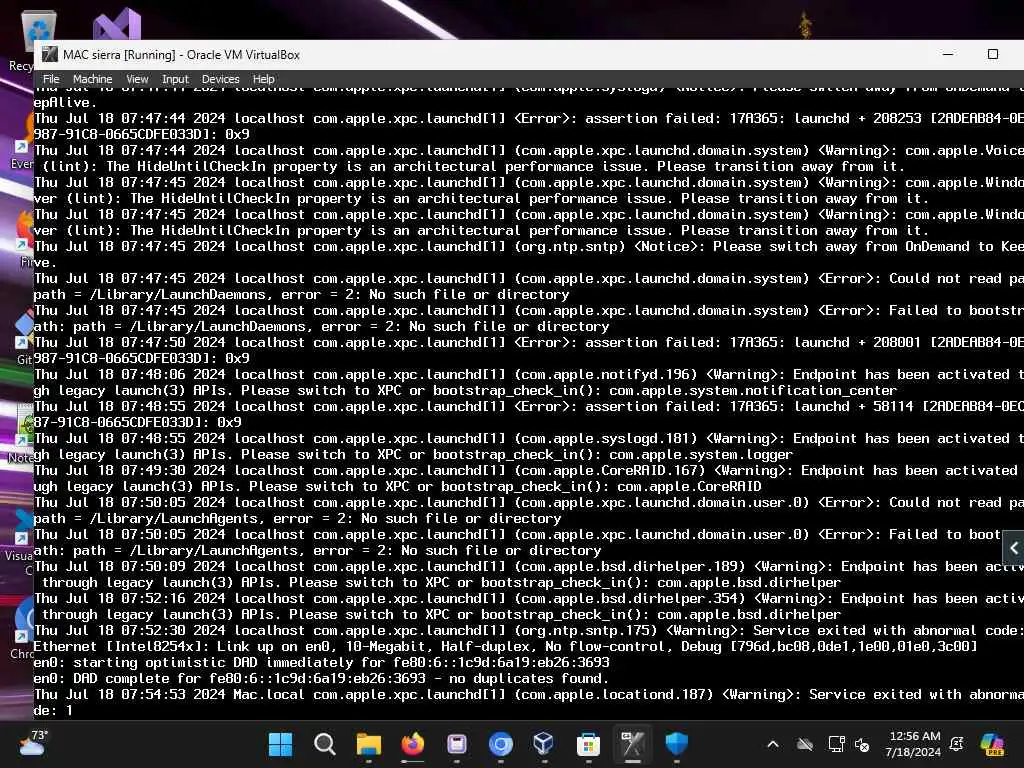This screenshot has width=1024, height=768.
Task: Switch to the Chromium browser taskbar icon
Action: (500, 744)
